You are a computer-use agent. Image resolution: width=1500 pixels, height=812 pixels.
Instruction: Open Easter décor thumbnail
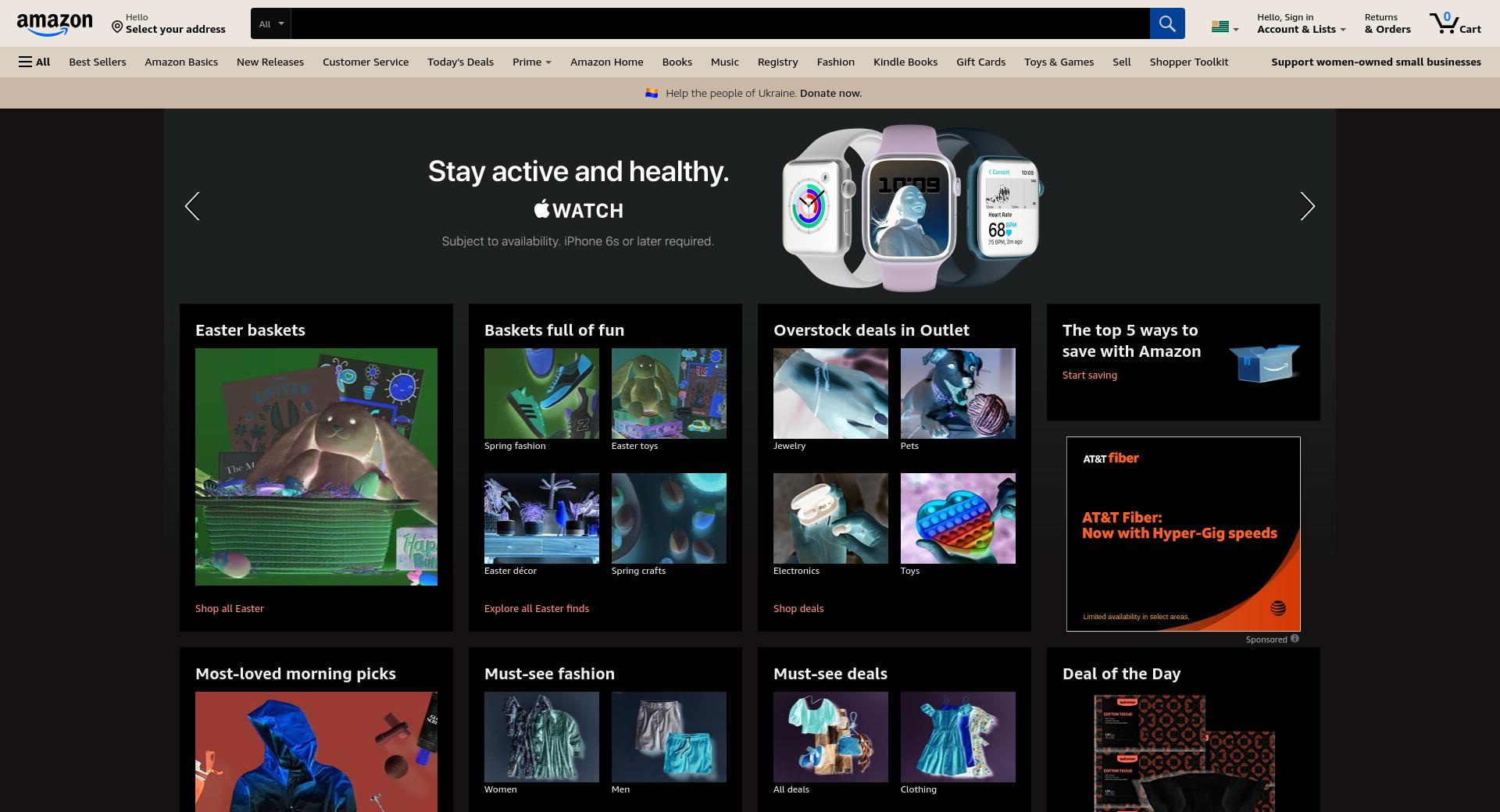point(541,518)
